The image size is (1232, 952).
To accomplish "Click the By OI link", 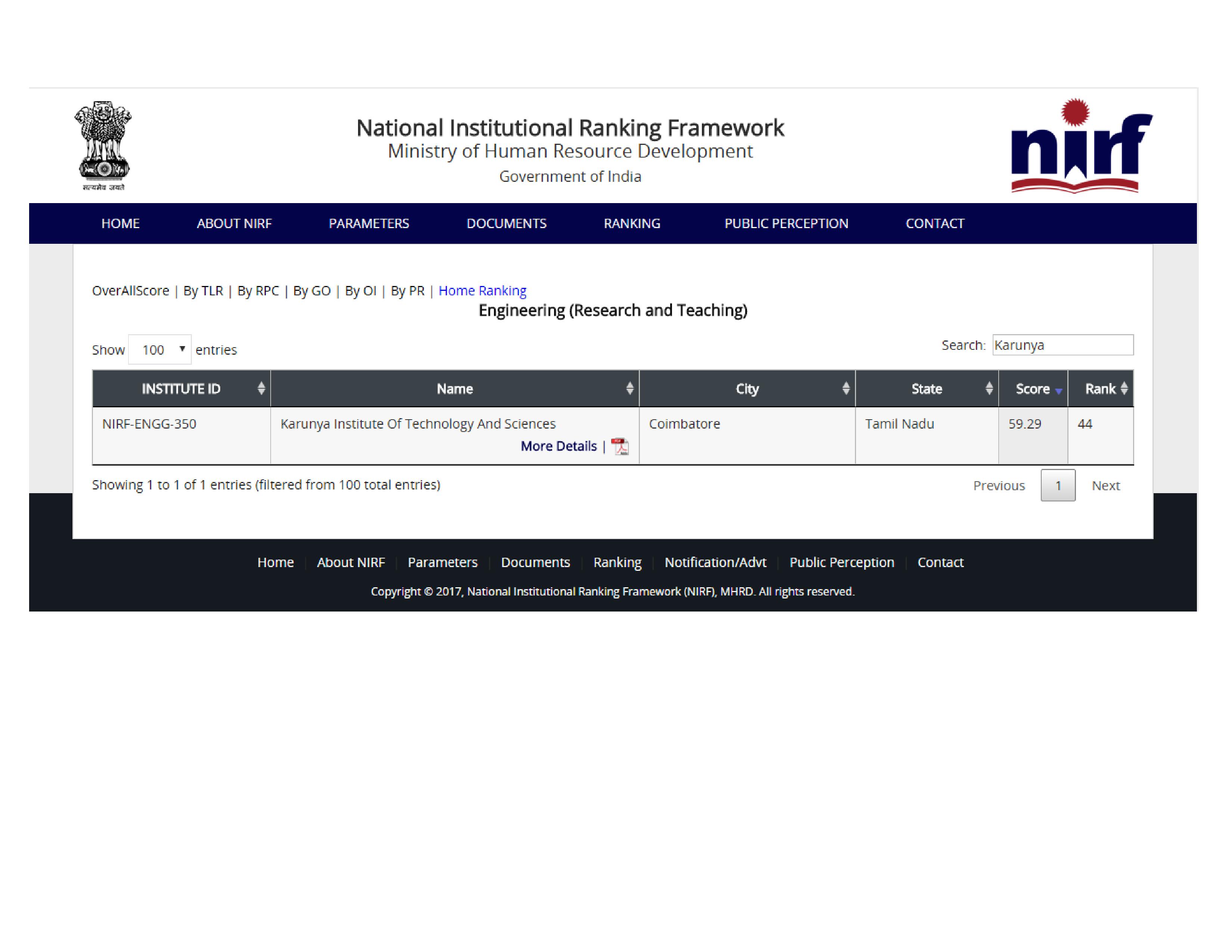I will pos(361,290).
